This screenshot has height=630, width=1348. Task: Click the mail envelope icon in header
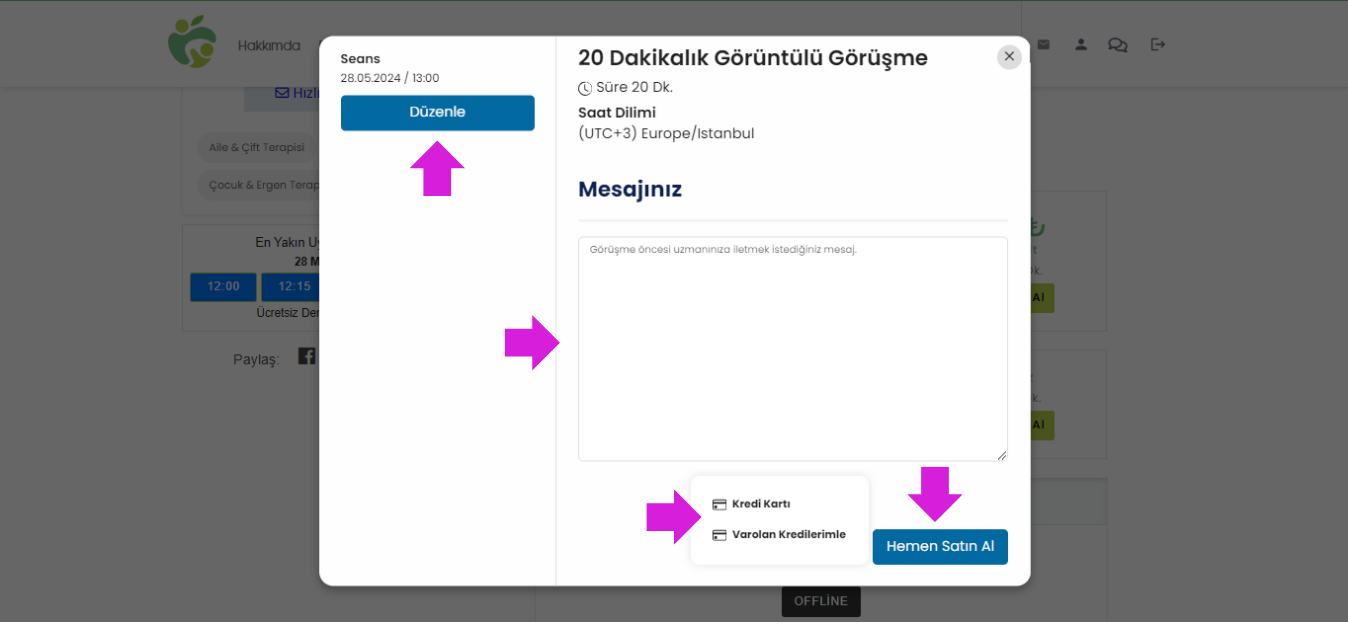(1044, 45)
